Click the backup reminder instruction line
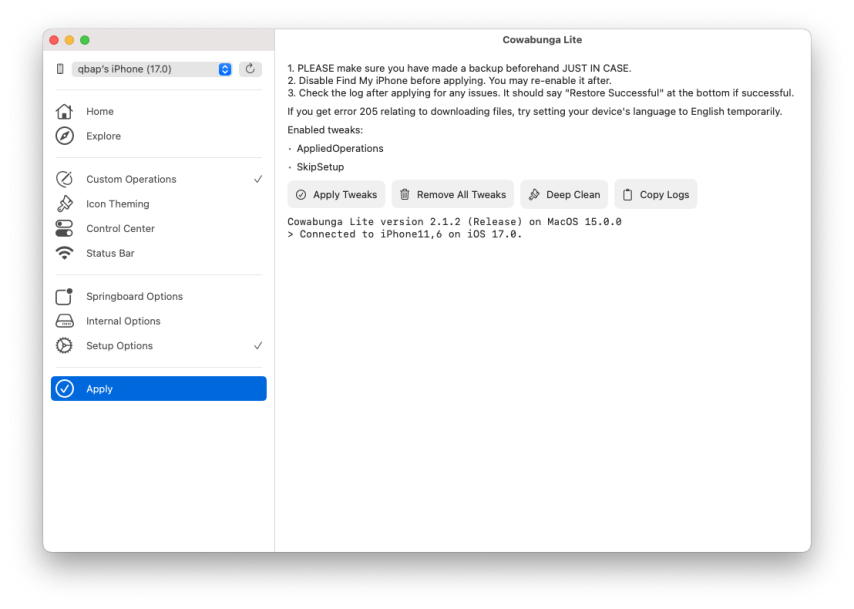Image resolution: width=854 pixels, height=609 pixels. click(459, 68)
